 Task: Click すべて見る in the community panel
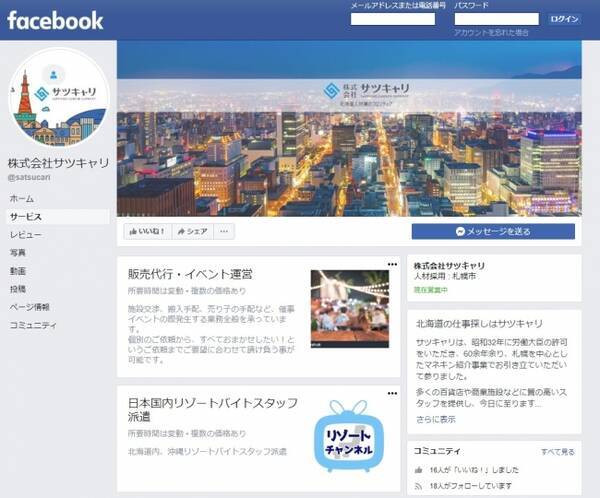[x=558, y=452]
